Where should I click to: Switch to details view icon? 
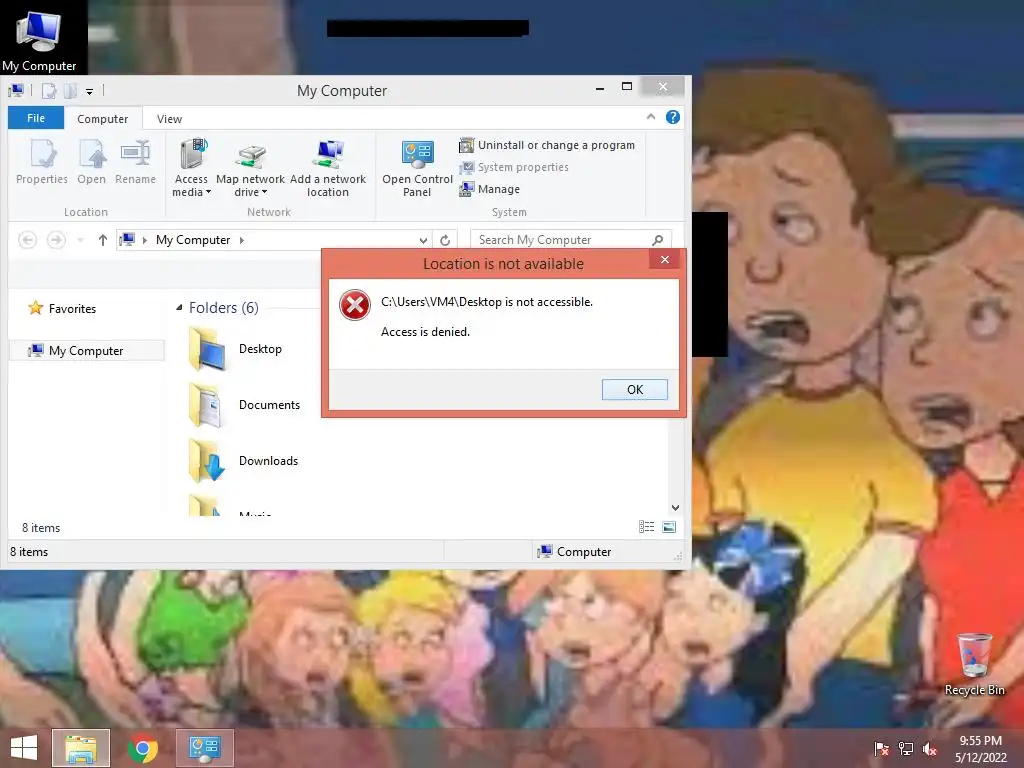tap(647, 527)
